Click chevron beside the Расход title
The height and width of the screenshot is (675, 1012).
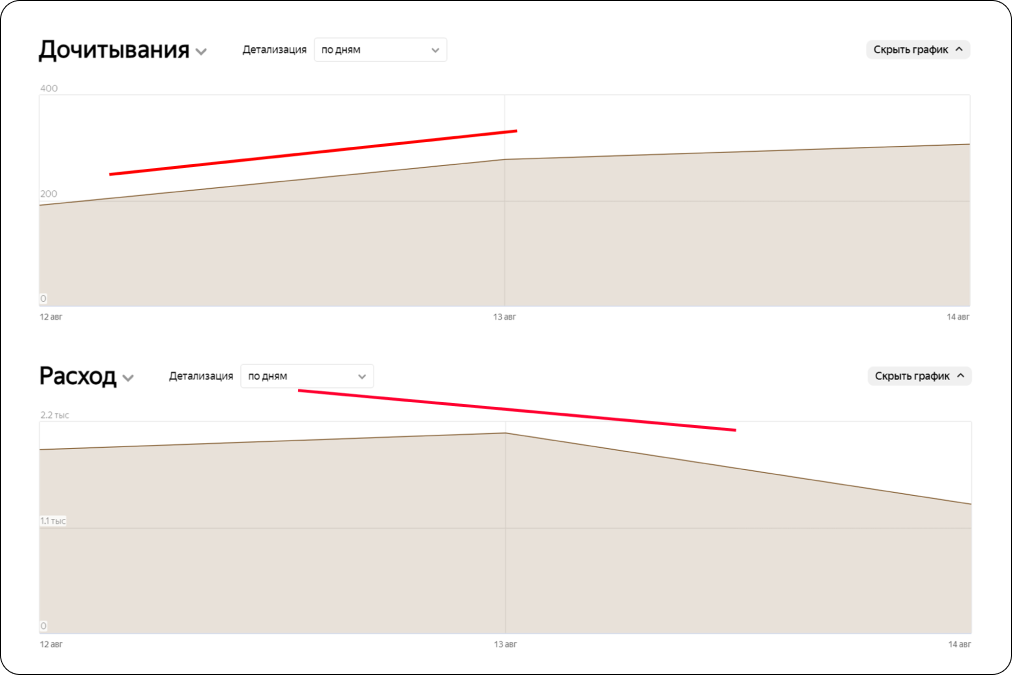[128, 378]
